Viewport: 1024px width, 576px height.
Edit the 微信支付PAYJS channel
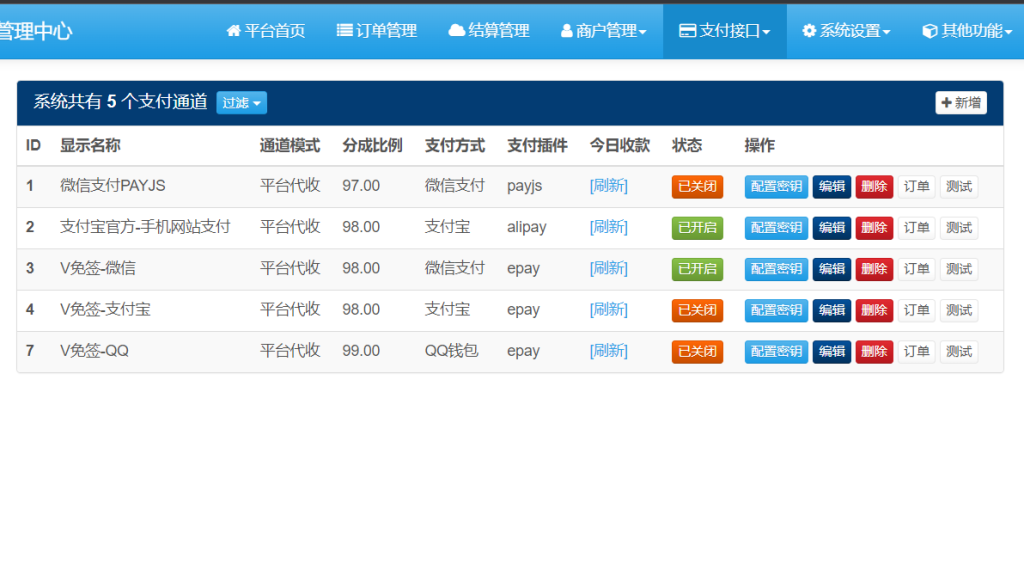click(832, 187)
